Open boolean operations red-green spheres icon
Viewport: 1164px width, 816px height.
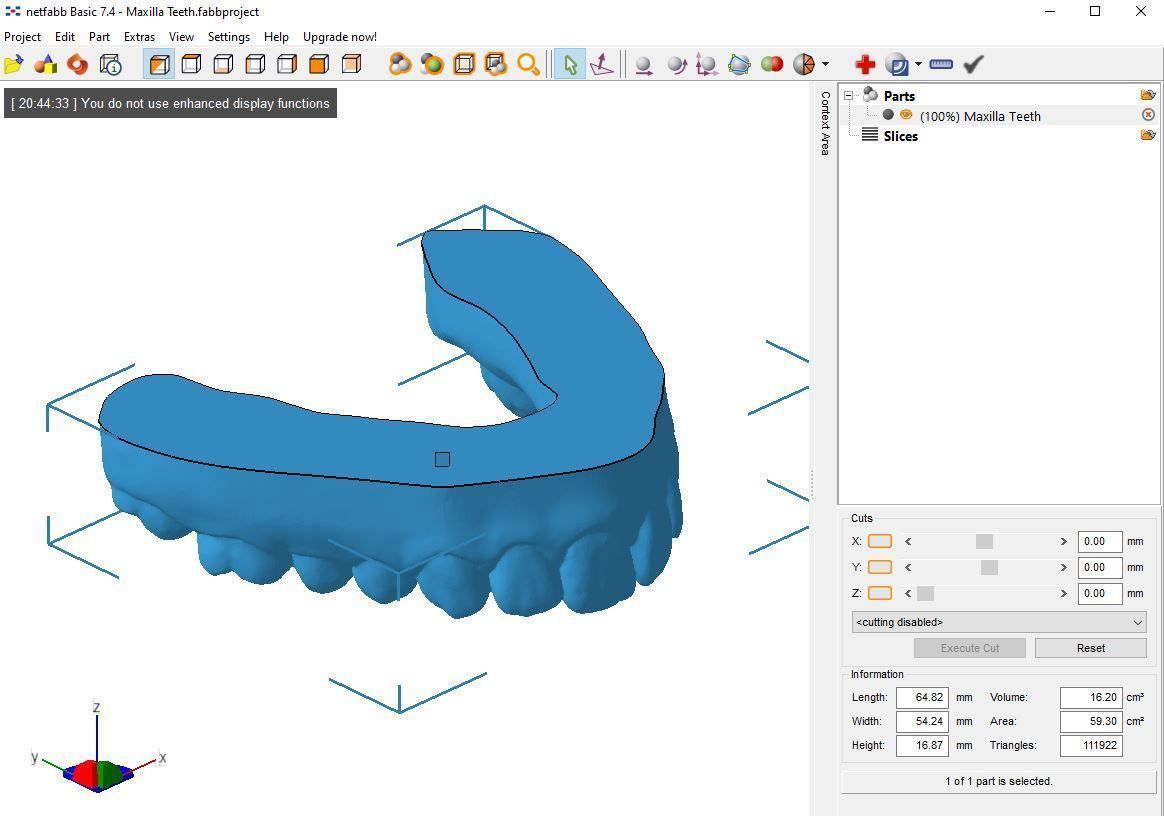point(771,65)
